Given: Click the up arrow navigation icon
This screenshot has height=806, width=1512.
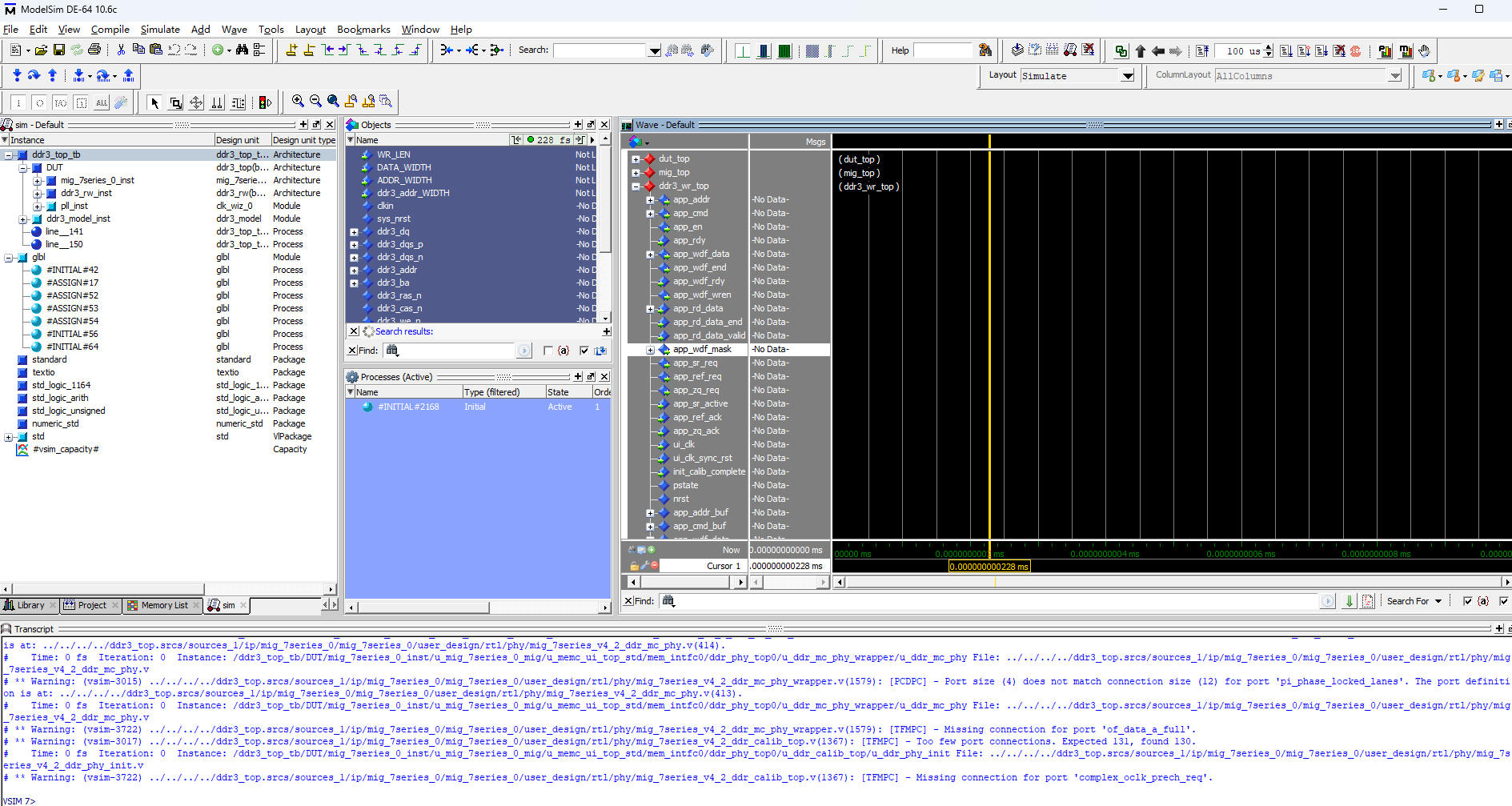Looking at the screenshot, I should click(1141, 50).
